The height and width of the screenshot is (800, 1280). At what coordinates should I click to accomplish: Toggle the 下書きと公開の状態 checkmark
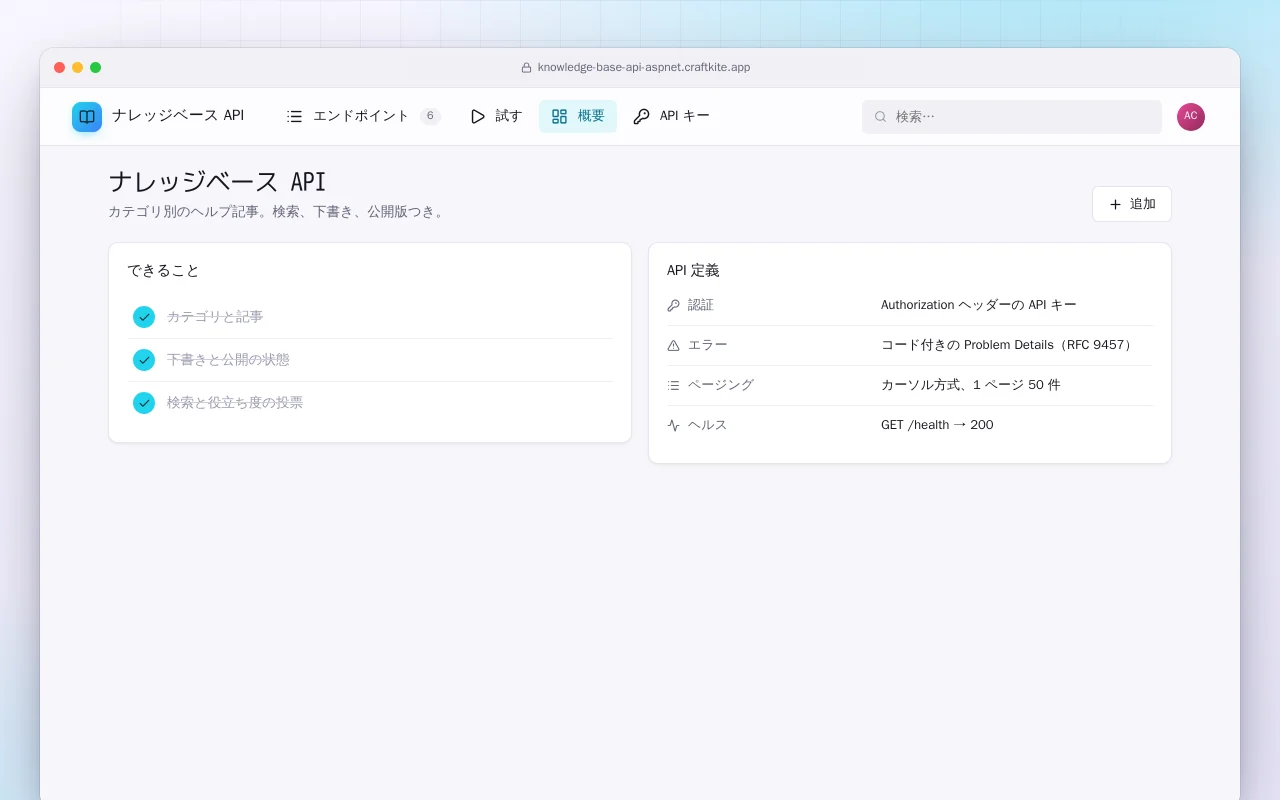144,360
